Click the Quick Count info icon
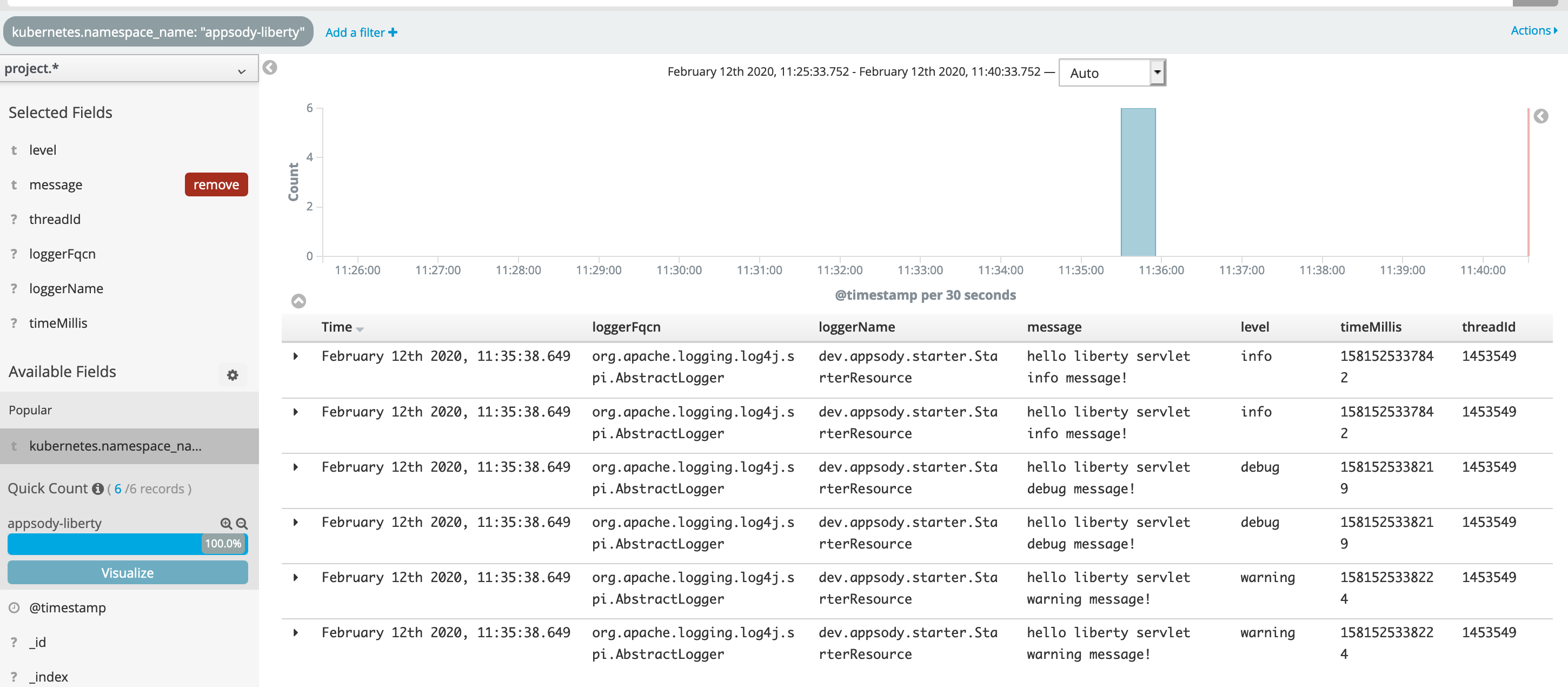The image size is (1568, 687). (x=97, y=488)
